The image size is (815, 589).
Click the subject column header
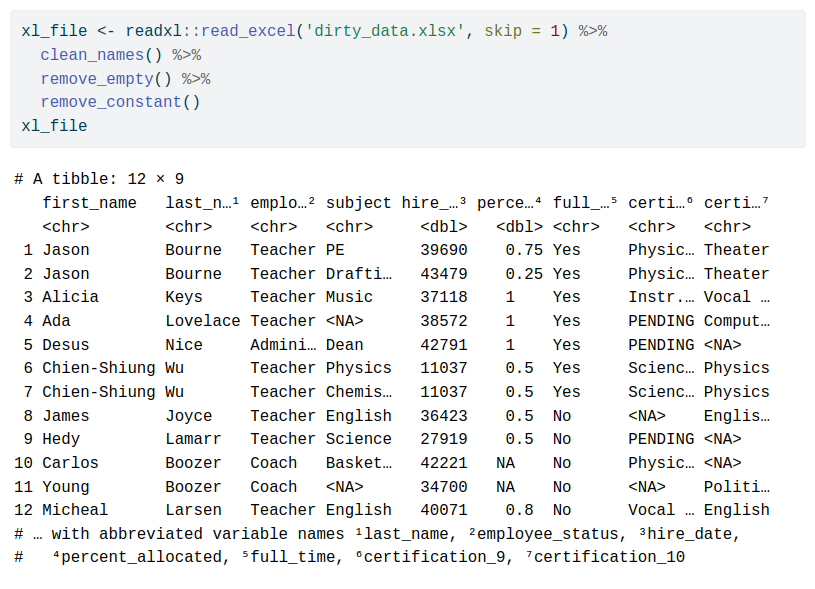click(x=358, y=203)
